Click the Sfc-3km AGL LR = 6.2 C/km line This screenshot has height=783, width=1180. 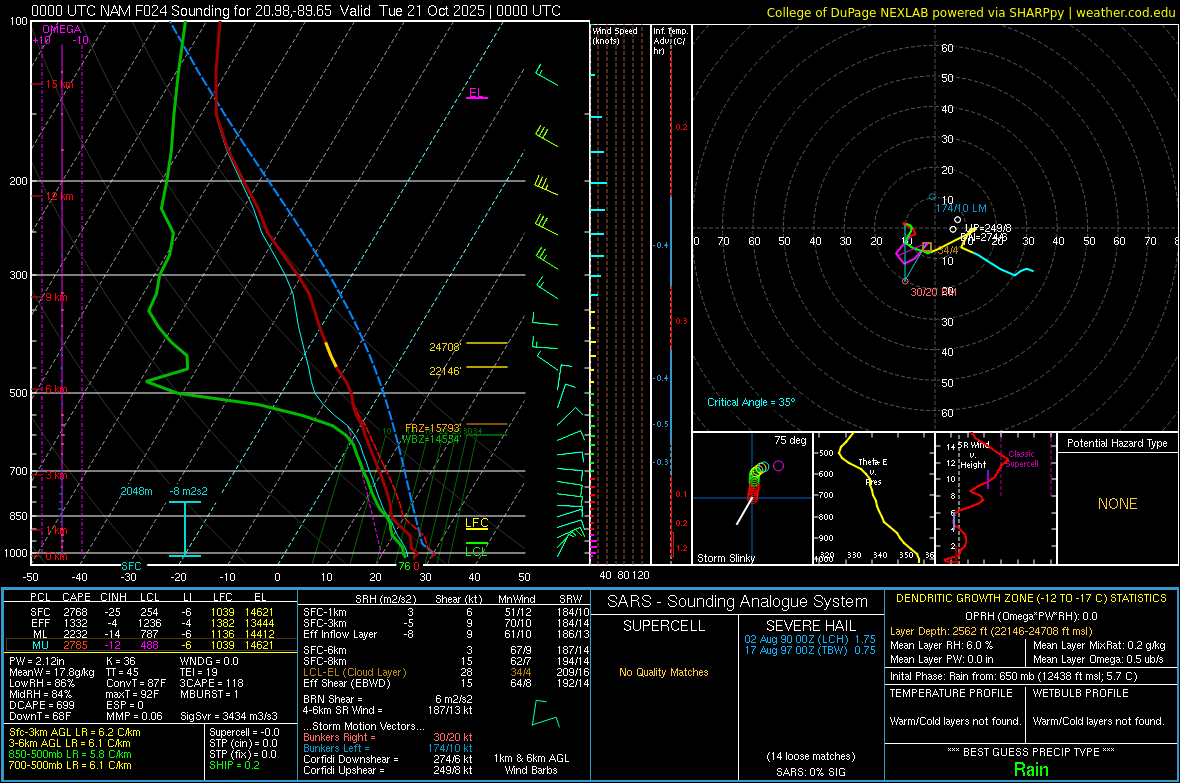click(x=75, y=732)
